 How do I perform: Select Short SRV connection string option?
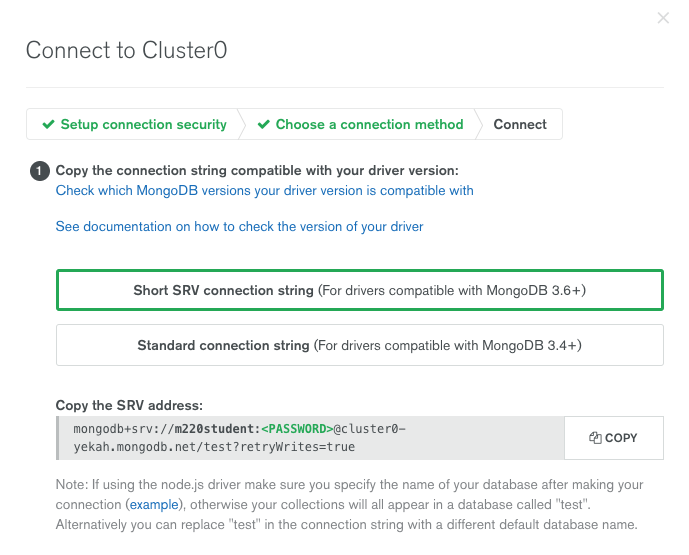point(360,290)
